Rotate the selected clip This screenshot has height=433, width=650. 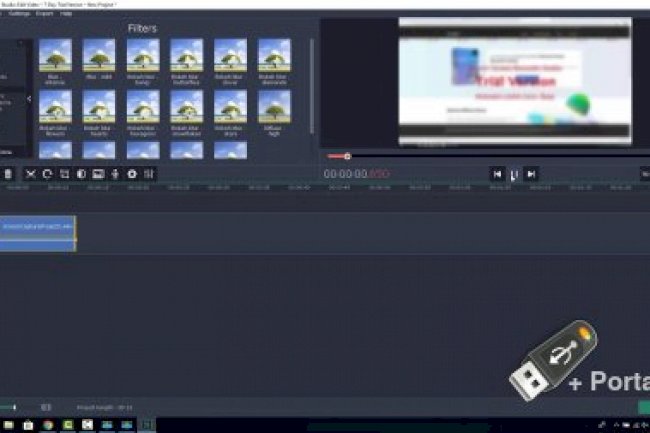coord(47,174)
